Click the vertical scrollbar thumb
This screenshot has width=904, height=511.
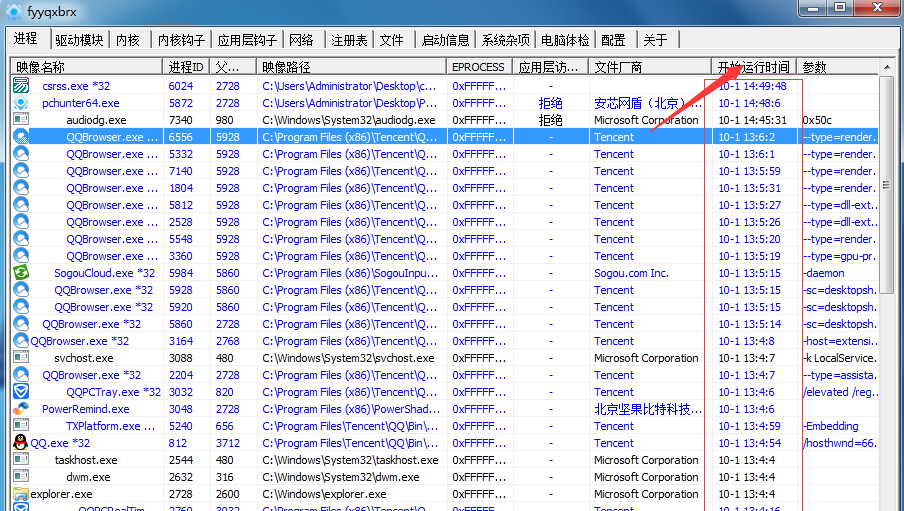click(886, 185)
